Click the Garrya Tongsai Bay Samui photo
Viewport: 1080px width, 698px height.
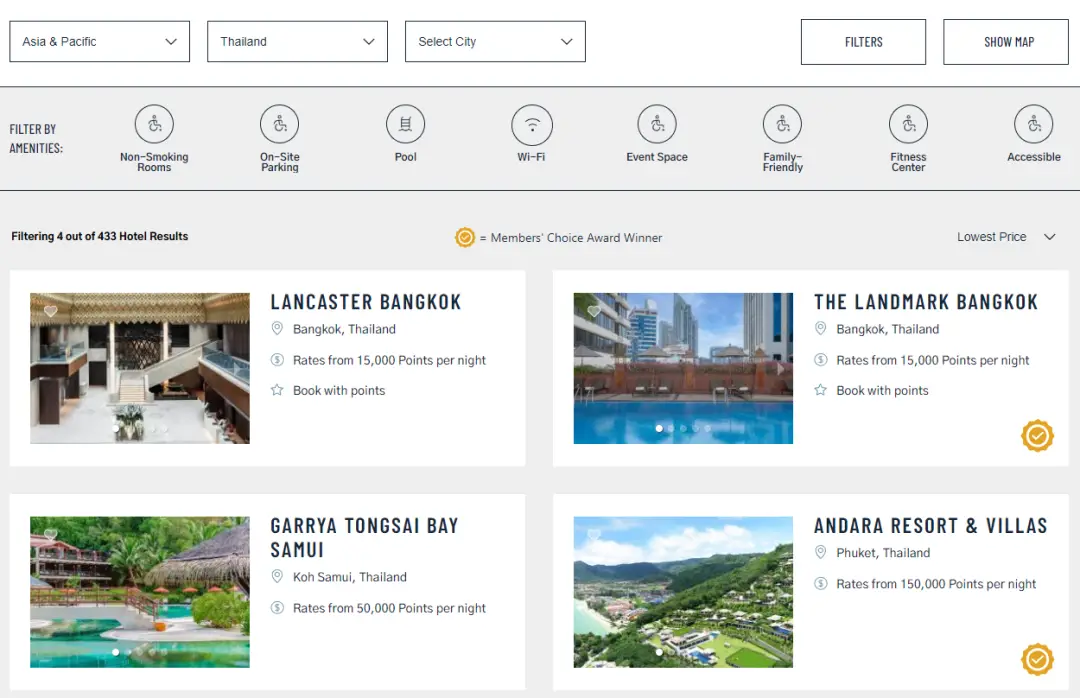[140, 591]
